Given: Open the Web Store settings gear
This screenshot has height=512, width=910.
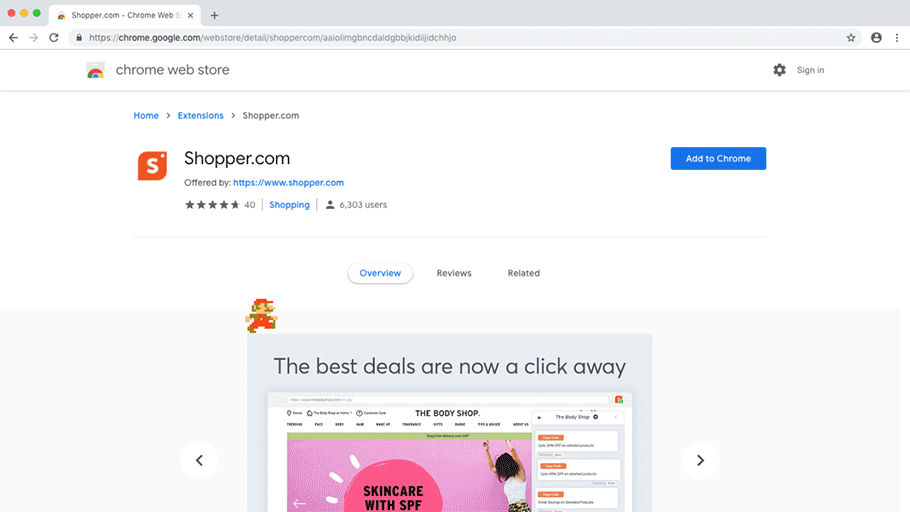Looking at the screenshot, I should 779,70.
